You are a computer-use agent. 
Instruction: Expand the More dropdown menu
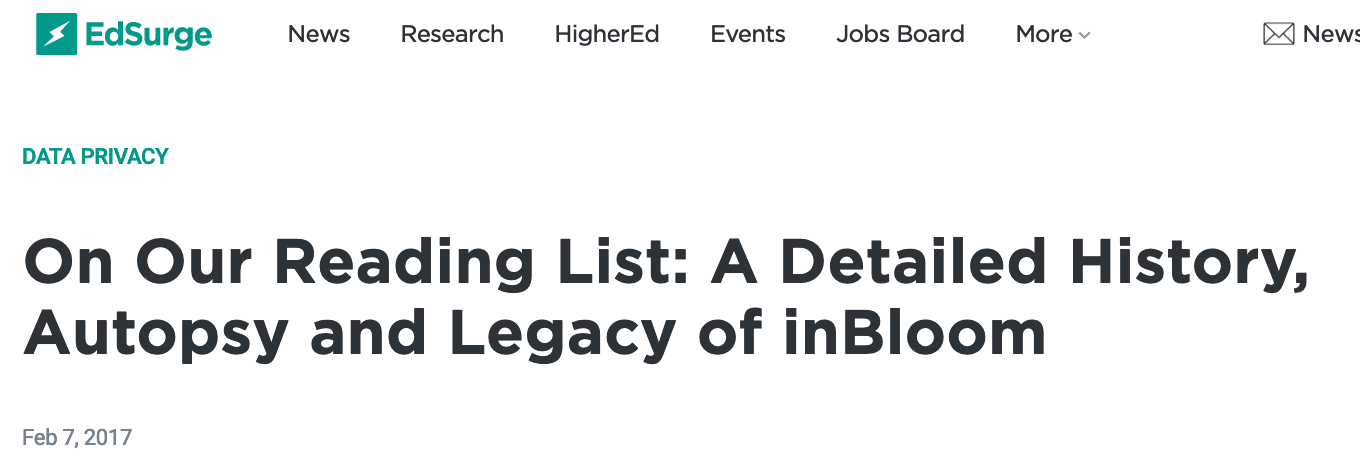coord(1044,34)
